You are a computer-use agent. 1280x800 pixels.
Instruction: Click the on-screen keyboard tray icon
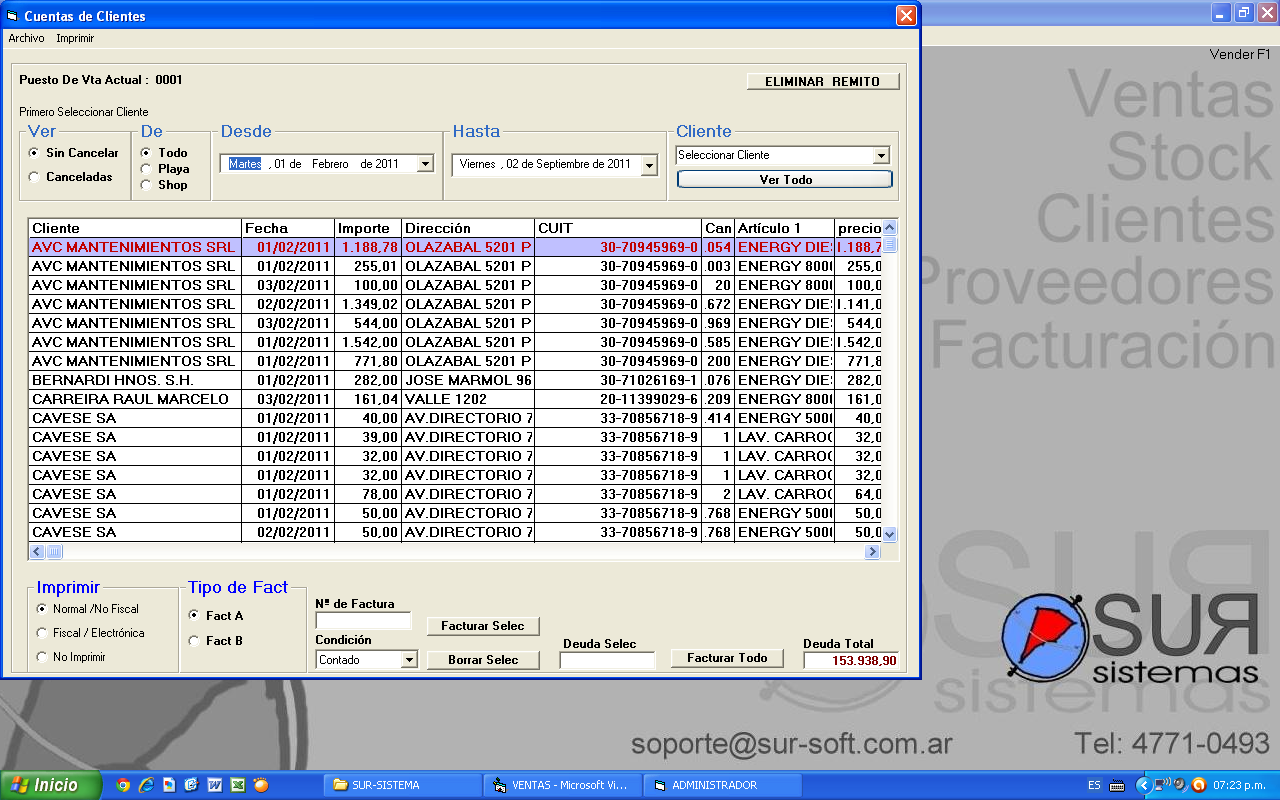tap(1117, 785)
